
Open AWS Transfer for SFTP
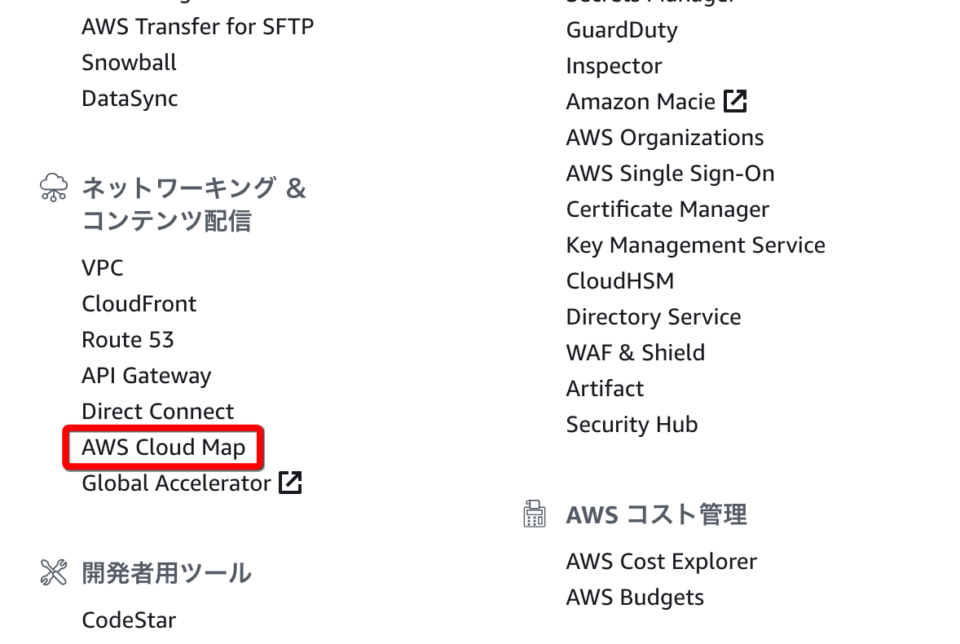tap(197, 26)
